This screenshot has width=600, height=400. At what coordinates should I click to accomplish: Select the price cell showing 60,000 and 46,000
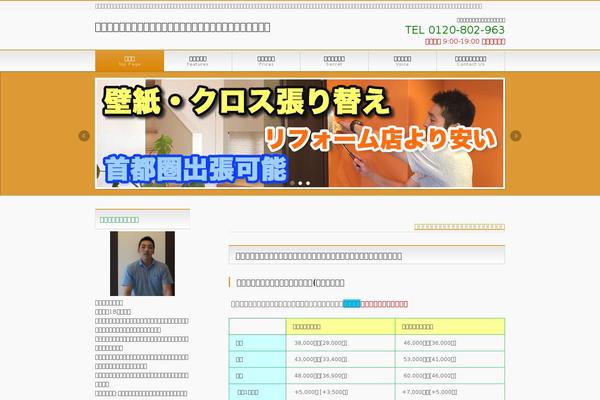tap(450, 376)
